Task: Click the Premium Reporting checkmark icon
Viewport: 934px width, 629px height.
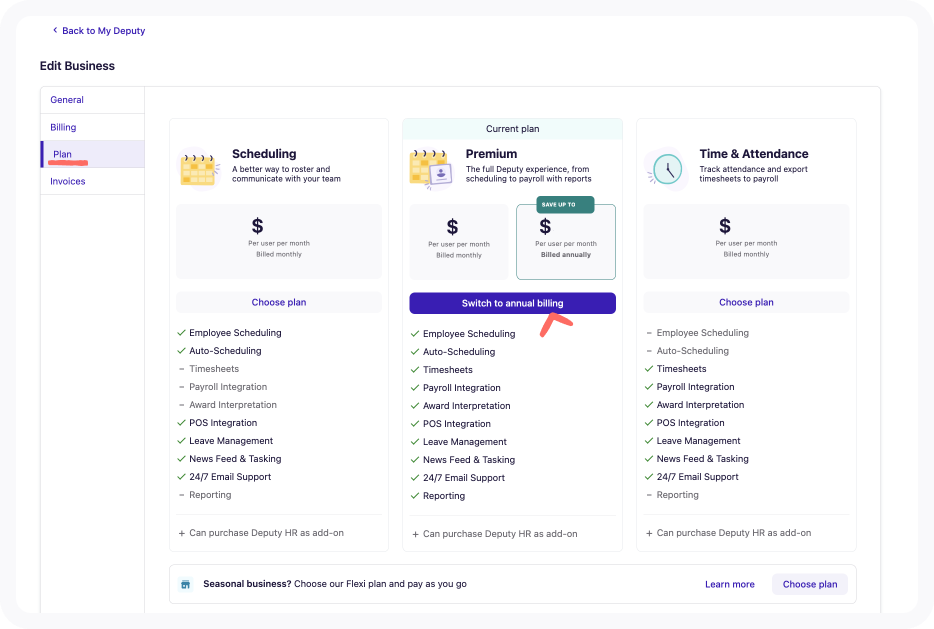Action: [415, 496]
